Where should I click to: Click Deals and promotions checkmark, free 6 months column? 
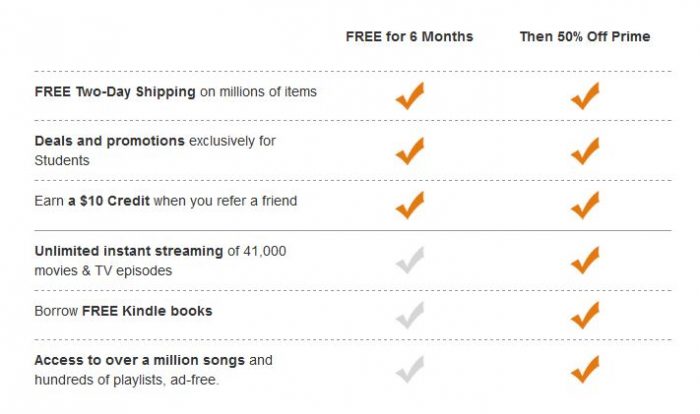(x=409, y=151)
